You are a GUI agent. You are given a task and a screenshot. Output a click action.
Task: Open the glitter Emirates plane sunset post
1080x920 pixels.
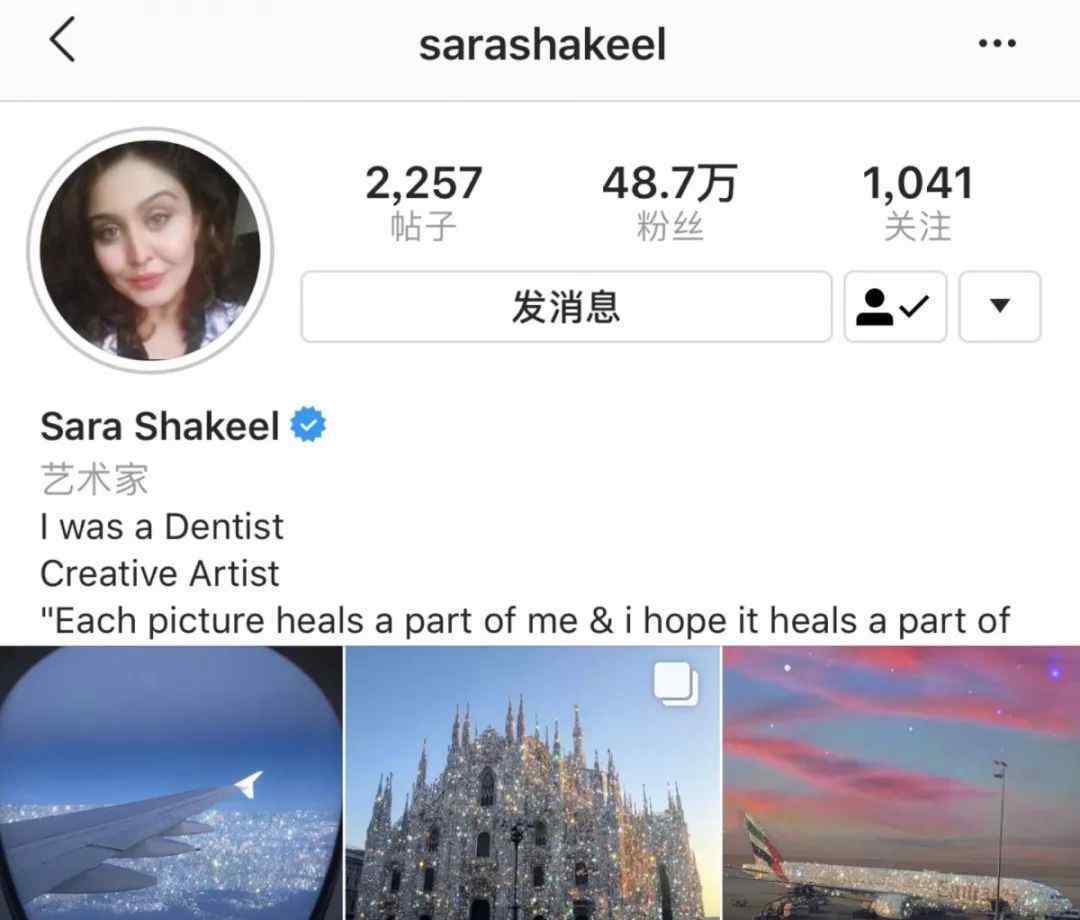(902, 783)
